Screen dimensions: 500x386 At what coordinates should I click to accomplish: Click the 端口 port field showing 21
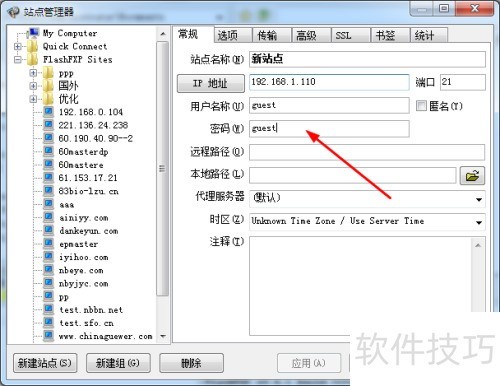(x=463, y=82)
